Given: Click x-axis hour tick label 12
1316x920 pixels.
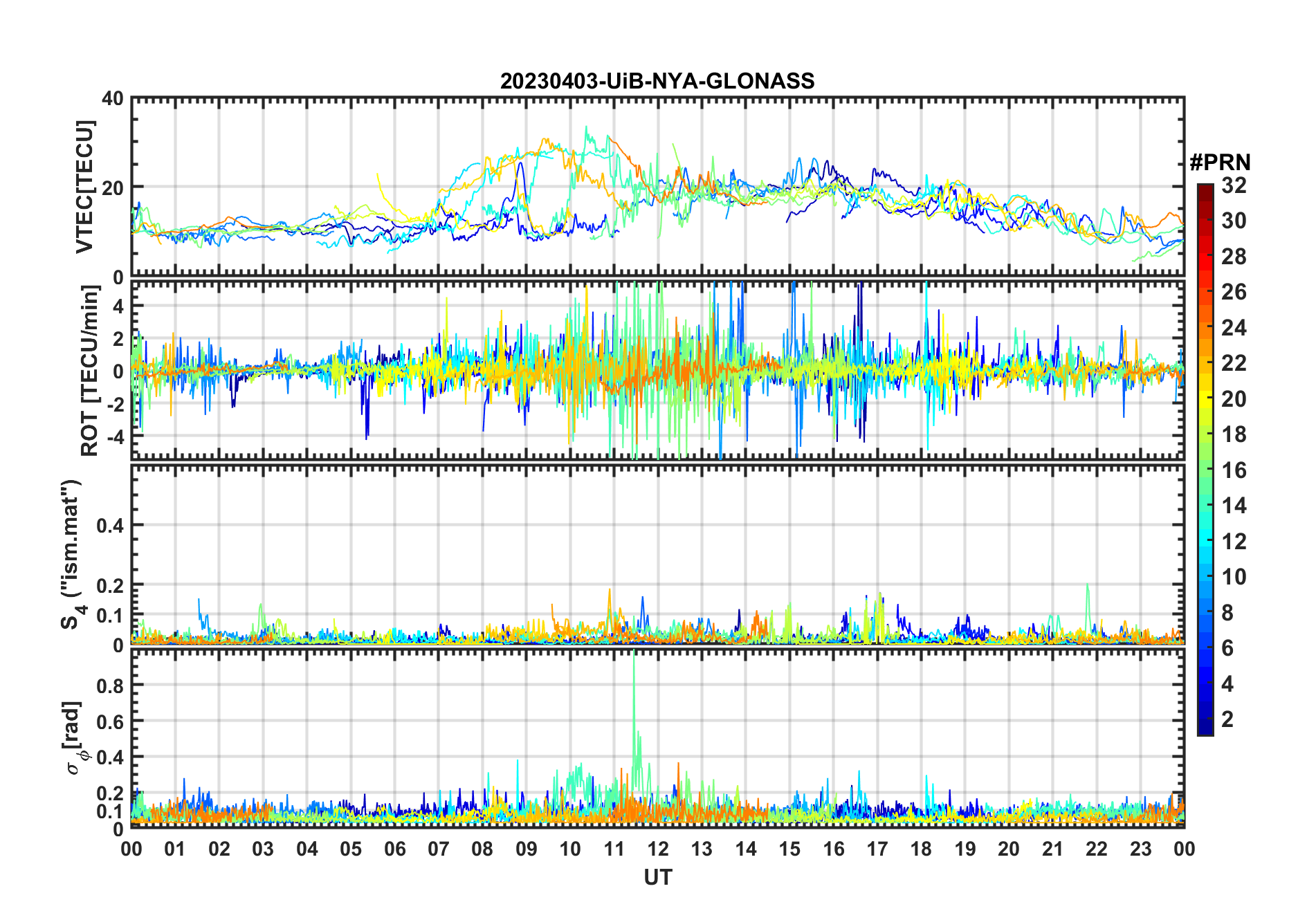Looking at the screenshot, I should click(x=658, y=849).
